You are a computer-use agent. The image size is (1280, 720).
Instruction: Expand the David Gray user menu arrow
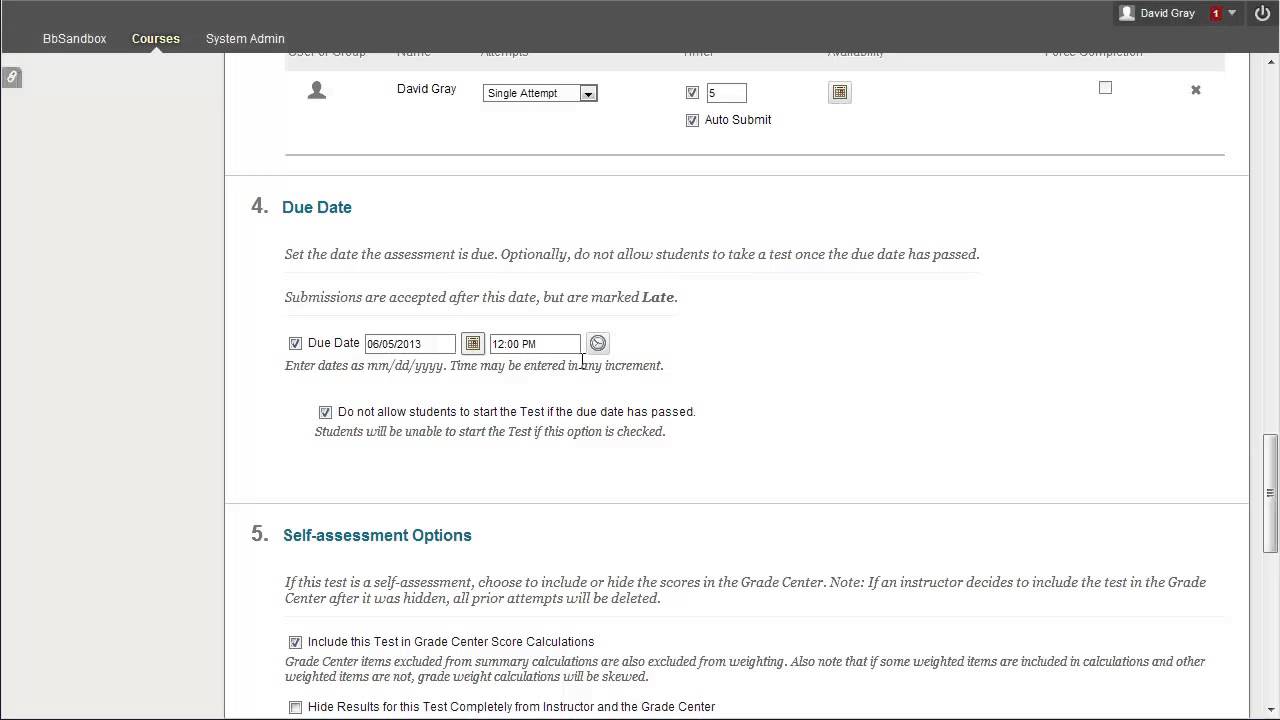pyautogui.click(x=1232, y=13)
